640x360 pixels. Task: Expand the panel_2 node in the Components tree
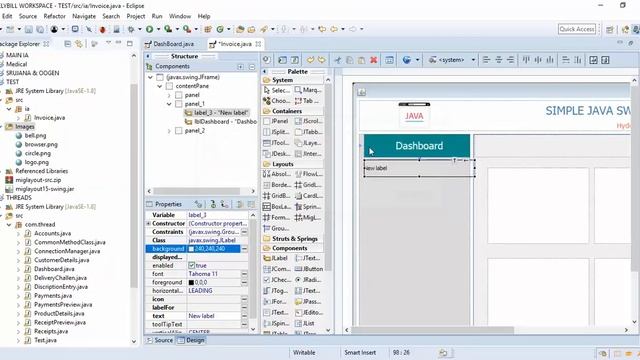pos(169,131)
